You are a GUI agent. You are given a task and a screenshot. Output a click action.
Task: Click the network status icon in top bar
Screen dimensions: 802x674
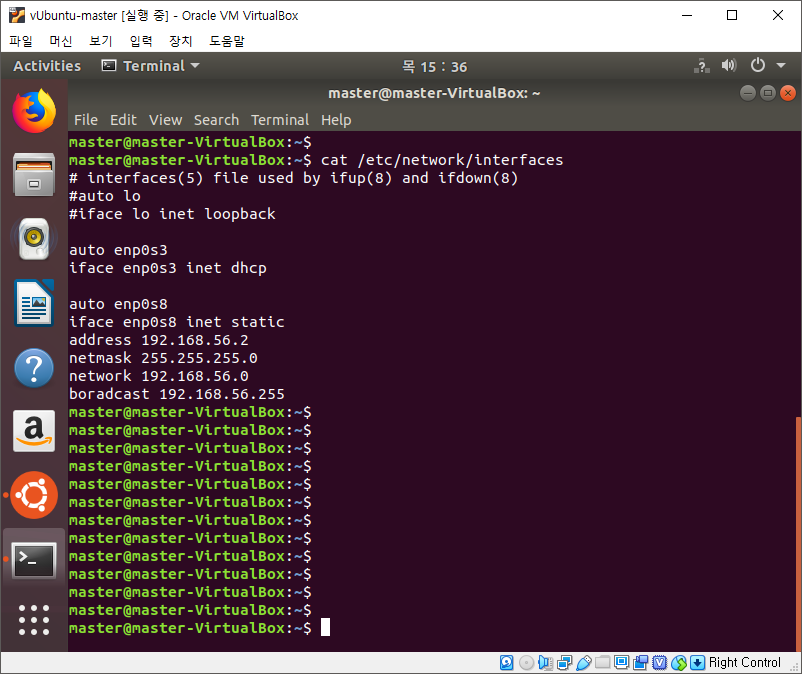click(701, 66)
